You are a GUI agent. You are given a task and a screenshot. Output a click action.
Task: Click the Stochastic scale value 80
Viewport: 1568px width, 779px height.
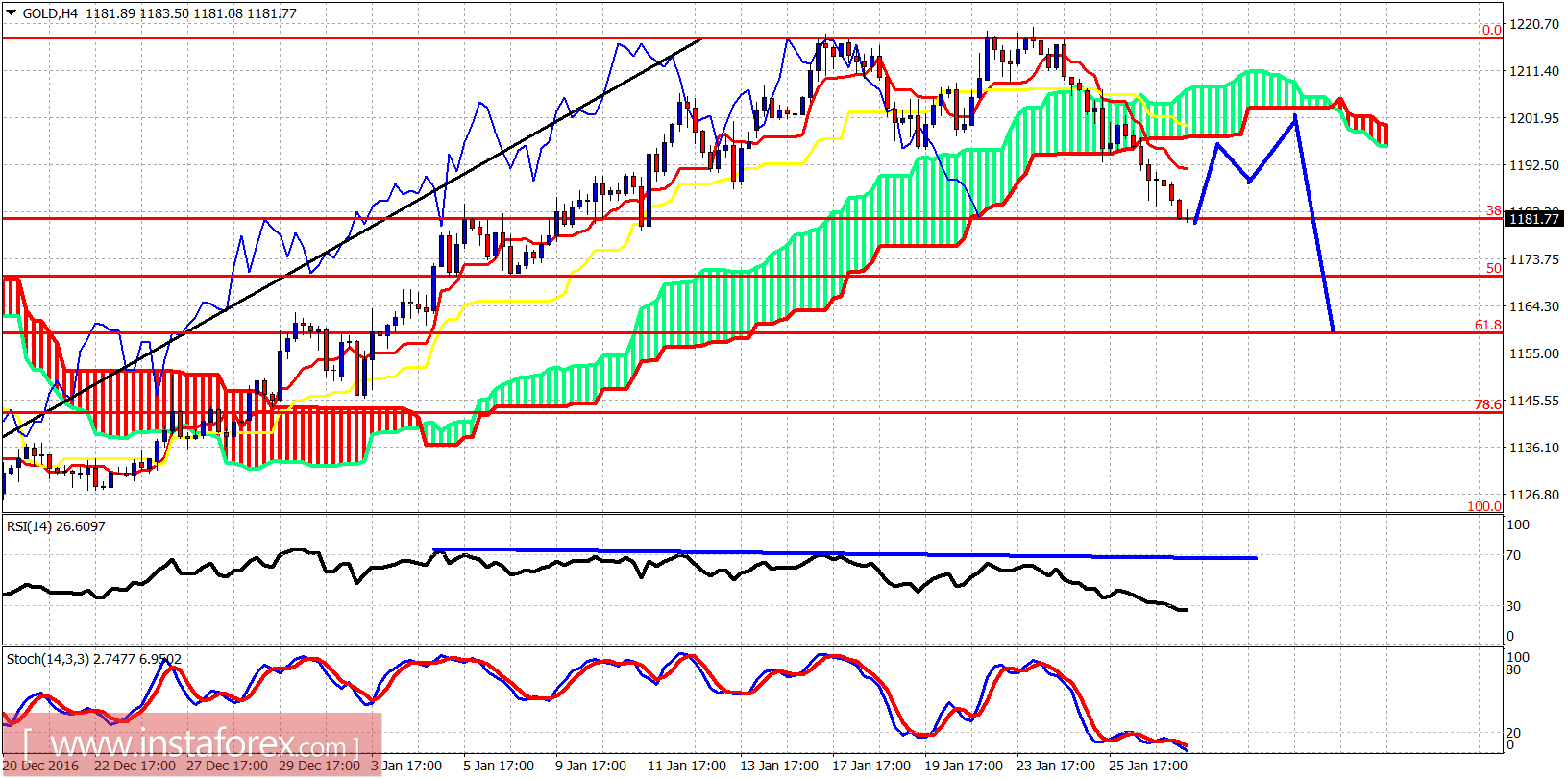(x=1513, y=669)
